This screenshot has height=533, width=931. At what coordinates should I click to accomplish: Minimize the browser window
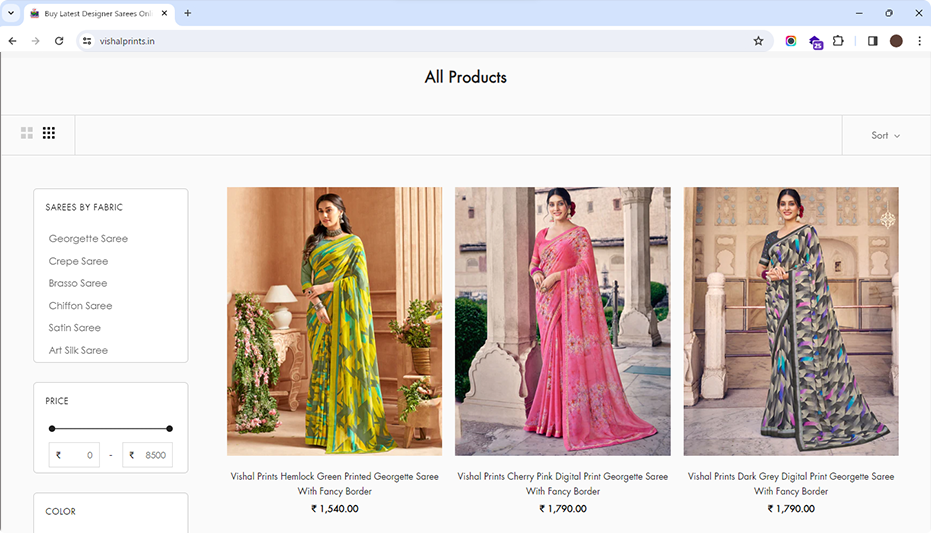pos(859,13)
